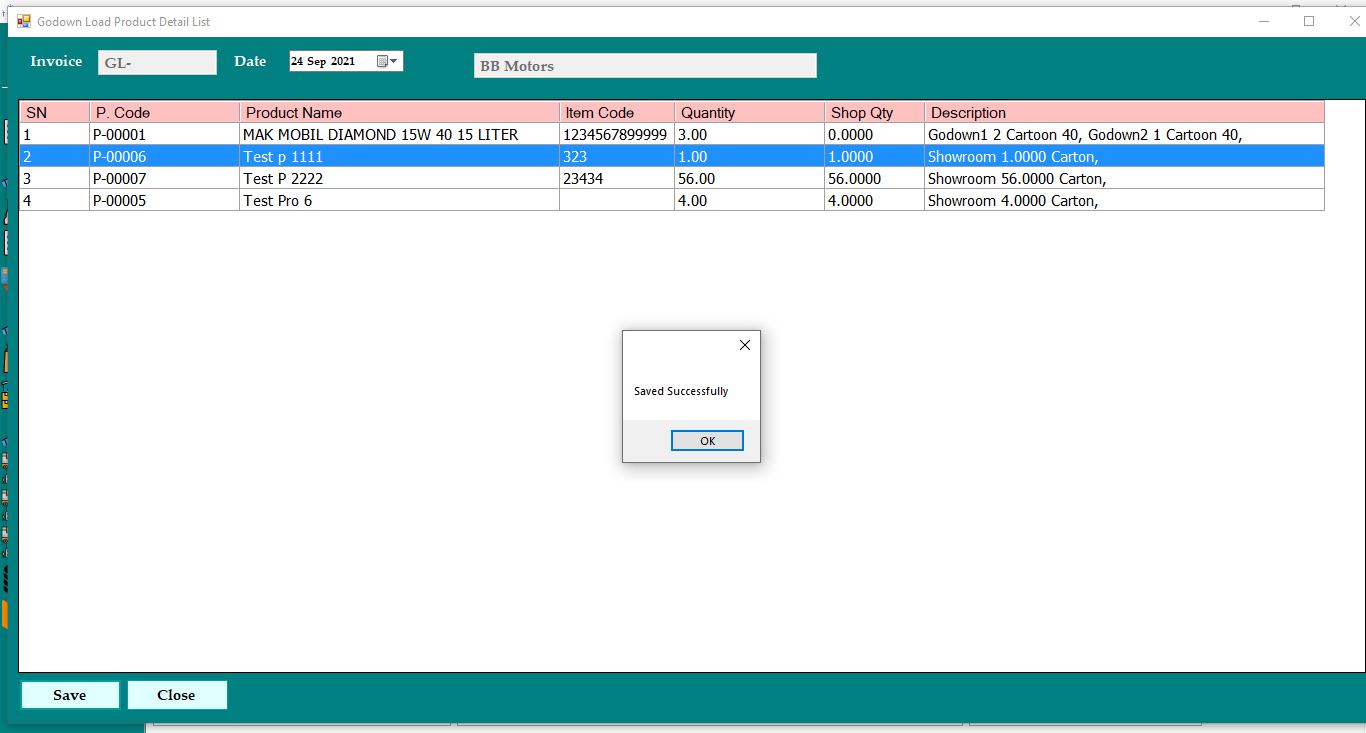Click the calendar icon beside the date
Viewport: 1366px width, 733px height.
381,60
